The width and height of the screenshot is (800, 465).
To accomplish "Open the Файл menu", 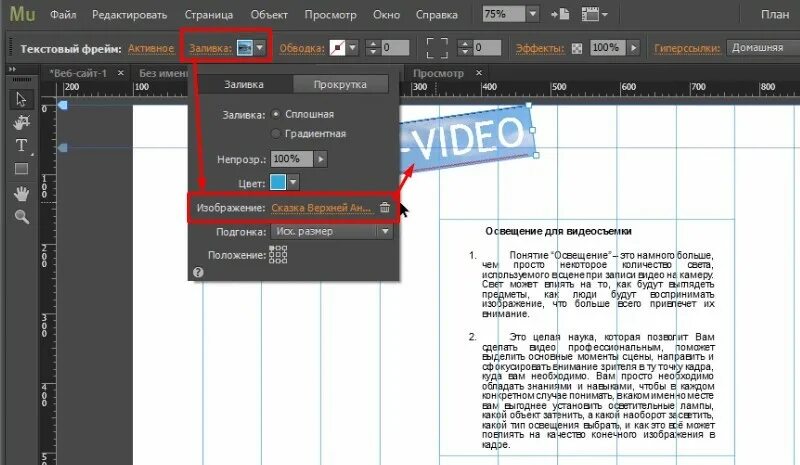I will tap(63, 15).
